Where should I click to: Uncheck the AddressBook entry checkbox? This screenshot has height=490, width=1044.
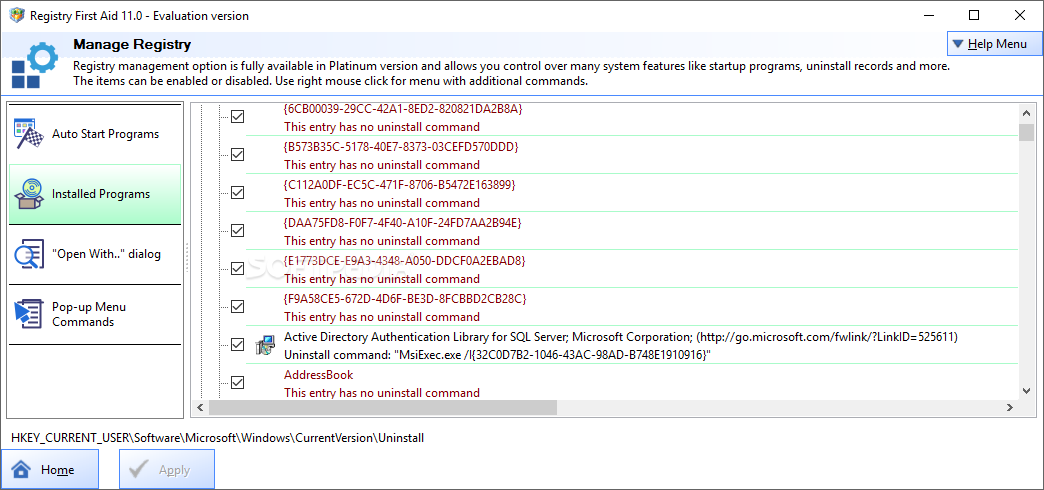click(x=237, y=382)
